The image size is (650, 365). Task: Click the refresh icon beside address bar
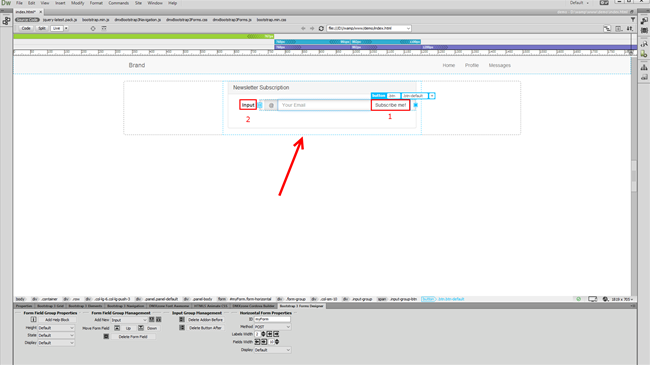(321, 29)
